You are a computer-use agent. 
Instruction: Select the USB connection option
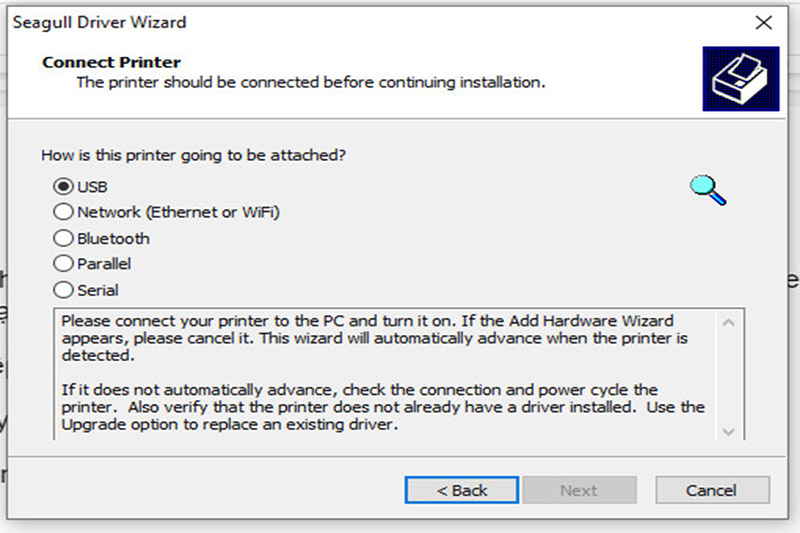(80, 186)
